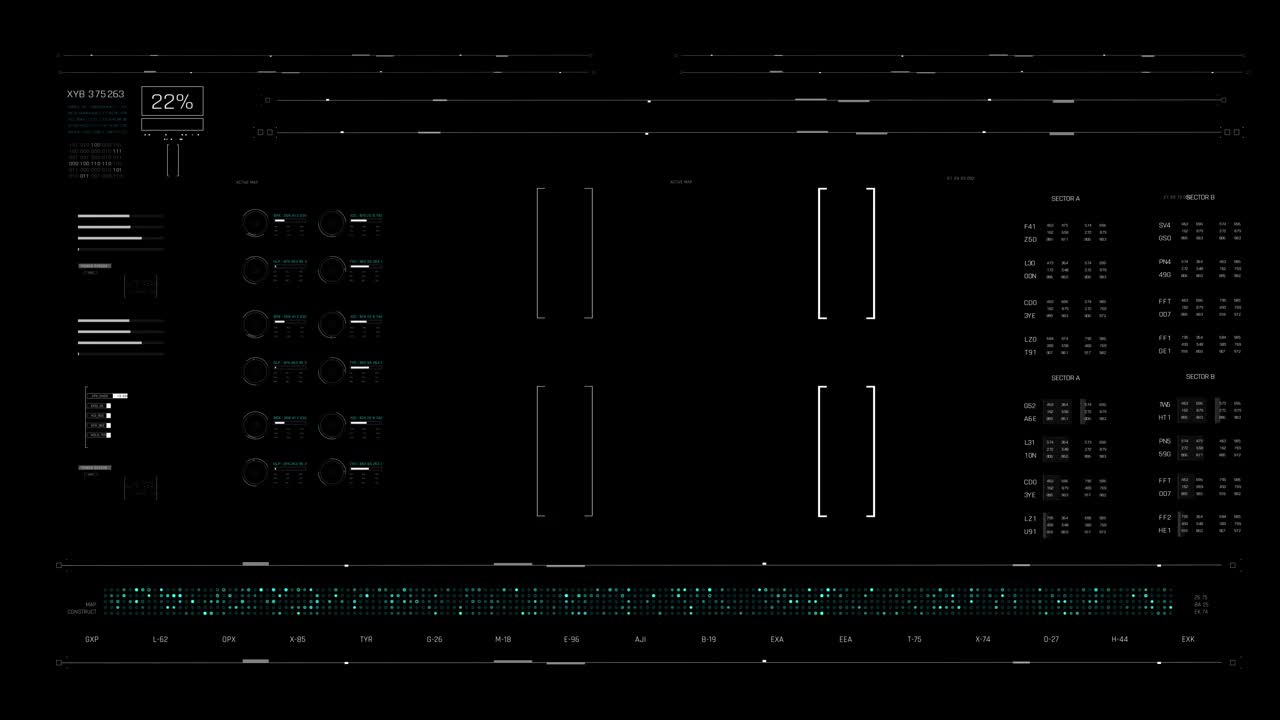Select the G52 row code
The width and height of the screenshot is (1280, 720).
1030,406
